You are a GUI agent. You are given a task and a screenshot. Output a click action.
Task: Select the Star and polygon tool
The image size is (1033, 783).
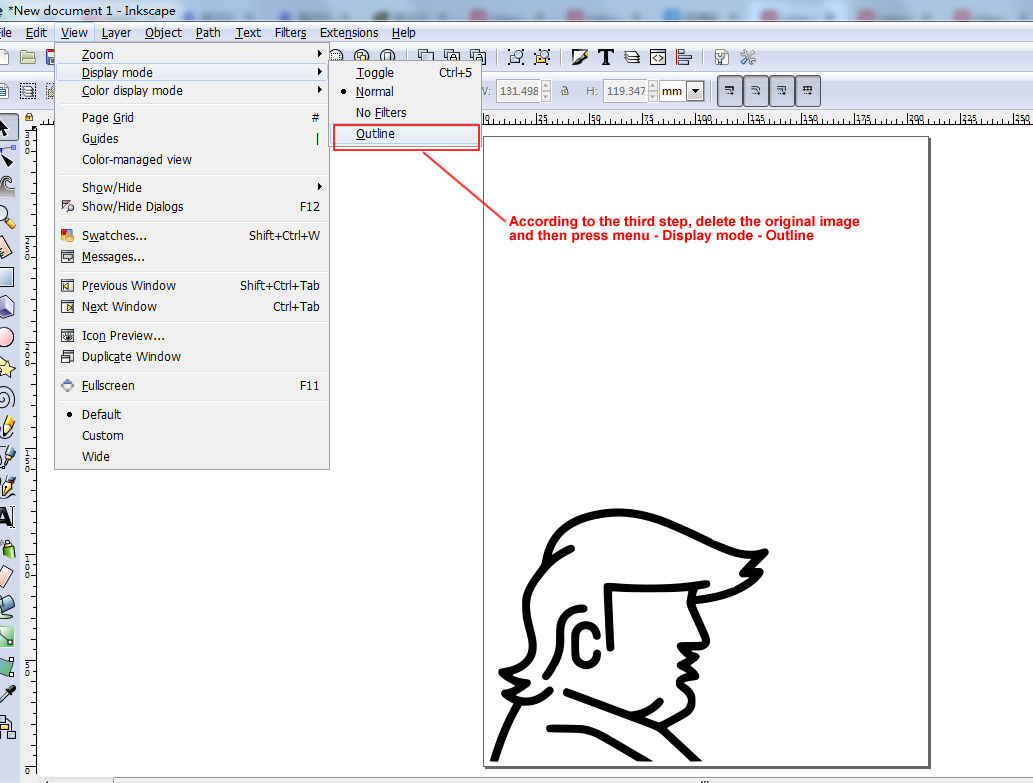click(6, 368)
